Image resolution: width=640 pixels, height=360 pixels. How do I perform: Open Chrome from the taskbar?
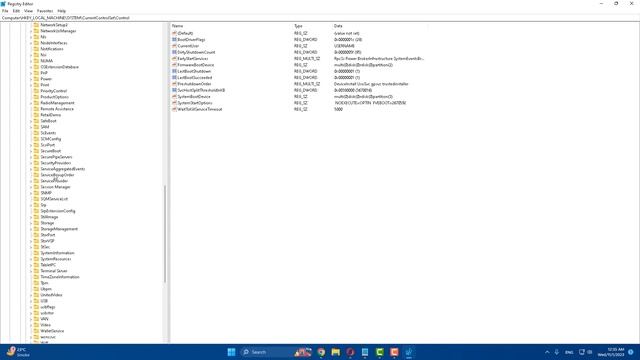tap(321, 352)
